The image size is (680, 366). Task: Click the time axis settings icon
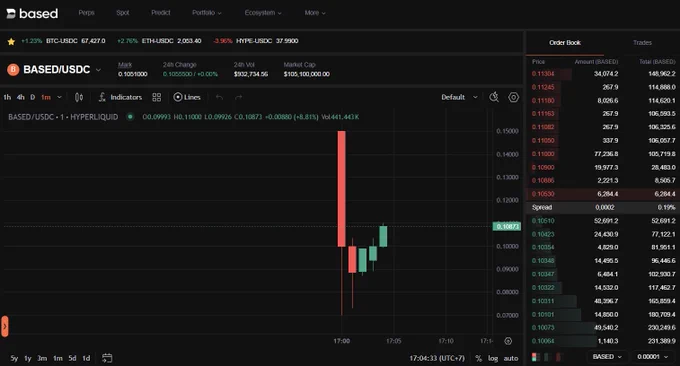click(508, 341)
